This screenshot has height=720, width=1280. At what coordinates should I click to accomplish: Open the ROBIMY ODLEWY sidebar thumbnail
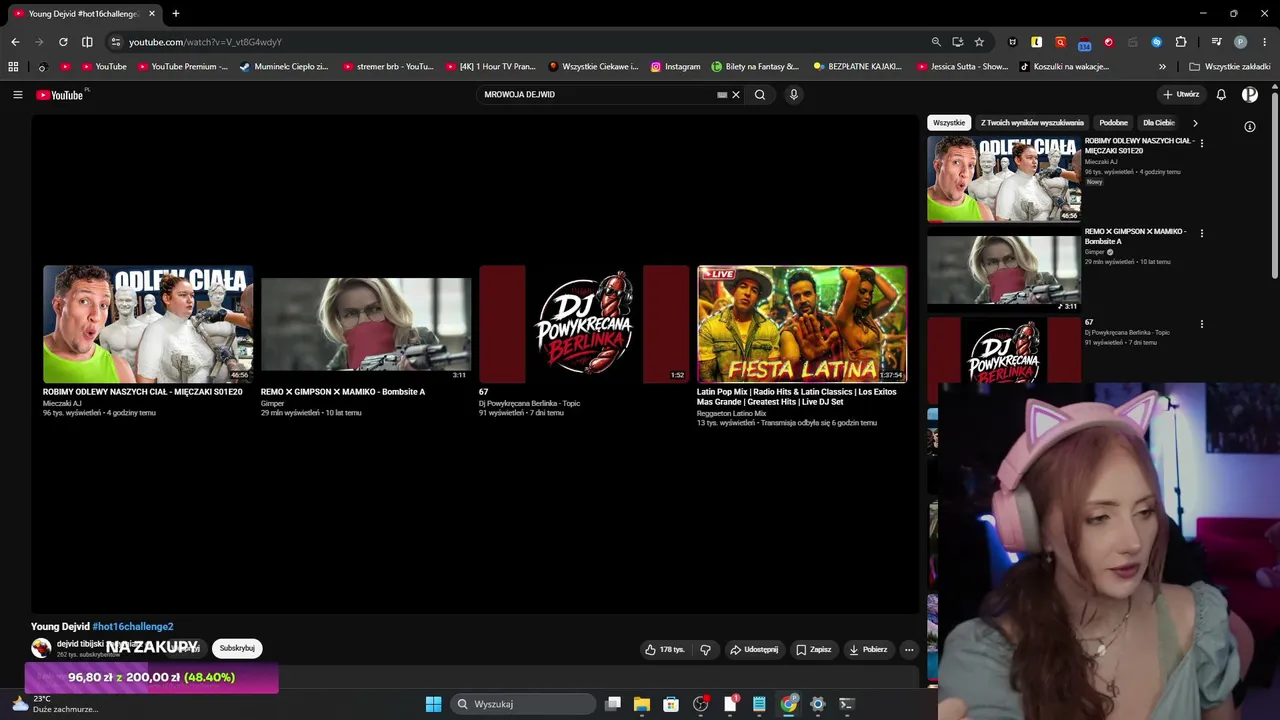click(x=1004, y=178)
